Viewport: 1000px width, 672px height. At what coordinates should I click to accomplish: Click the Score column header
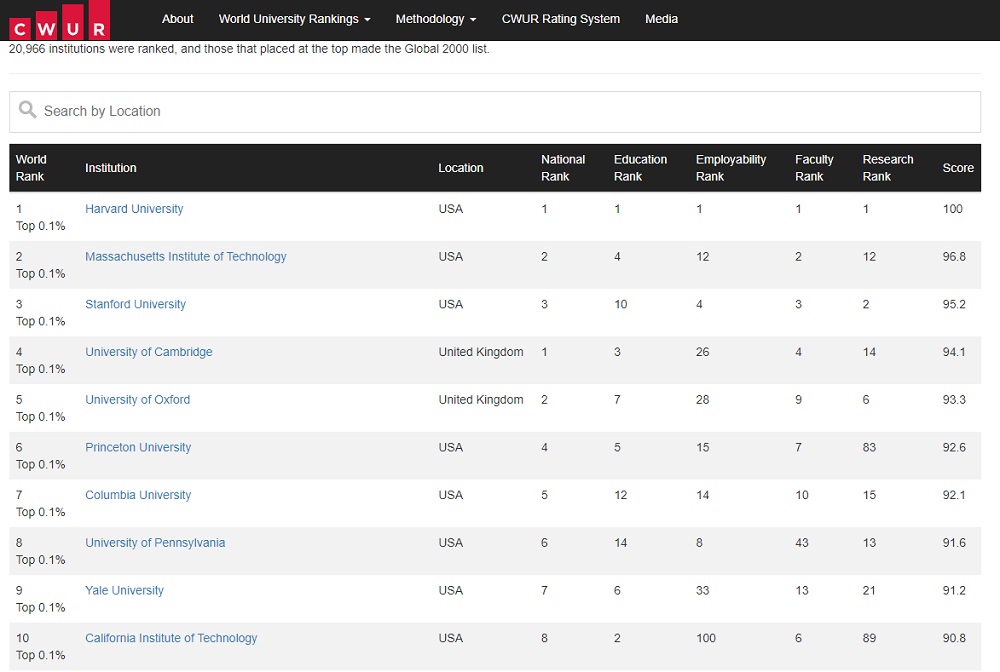pos(957,168)
